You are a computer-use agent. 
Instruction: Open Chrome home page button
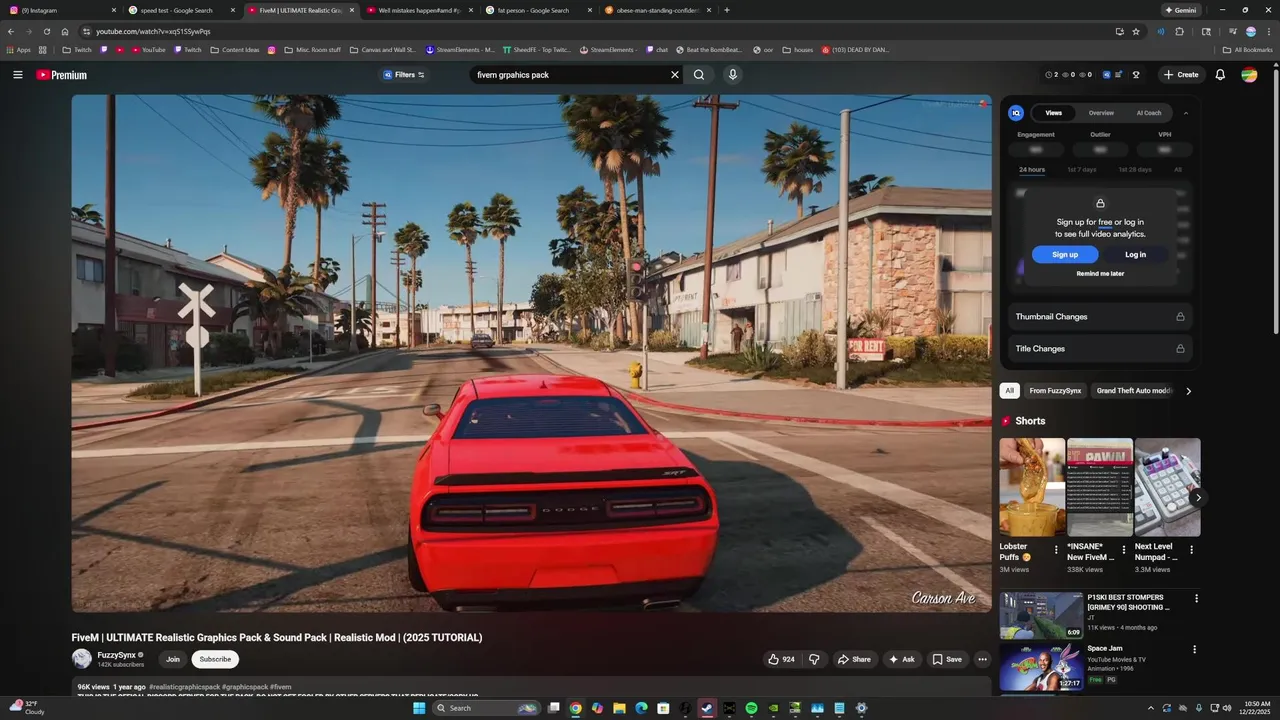pyautogui.click(x=65, y=31)
